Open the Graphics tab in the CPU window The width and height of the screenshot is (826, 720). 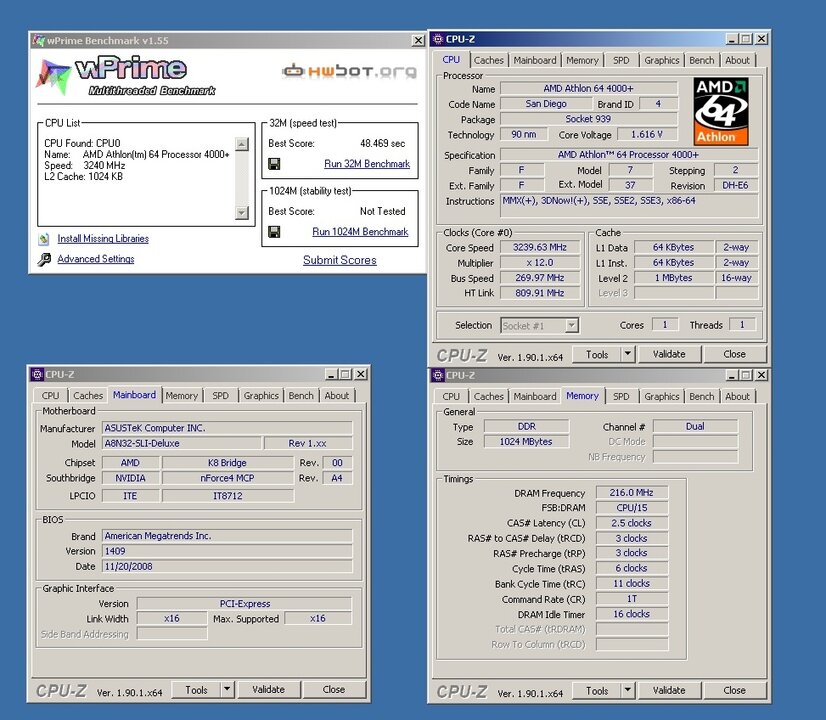tap(662, 60)
